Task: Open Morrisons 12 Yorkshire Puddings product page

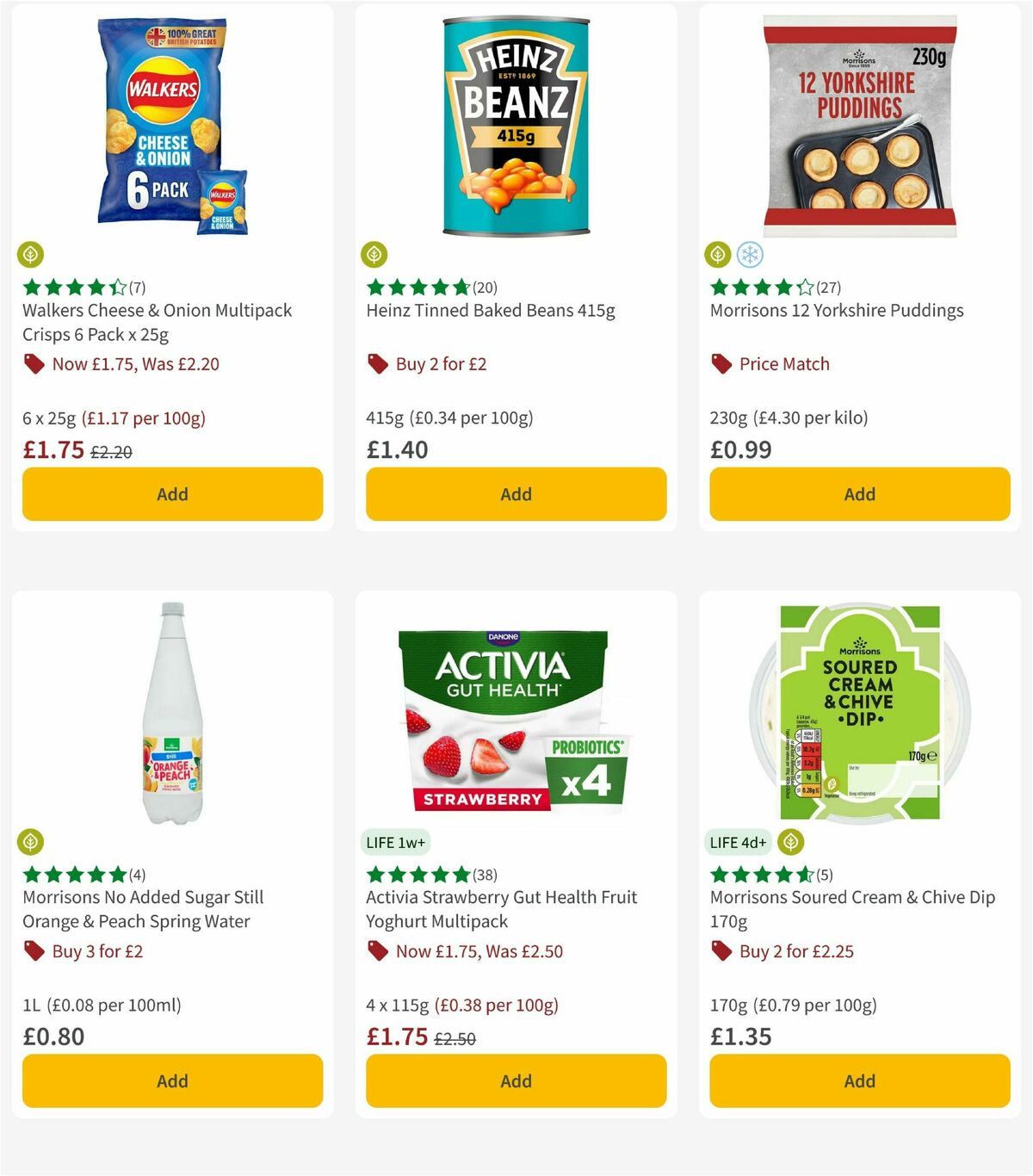Action: click(x=836, y=311)
